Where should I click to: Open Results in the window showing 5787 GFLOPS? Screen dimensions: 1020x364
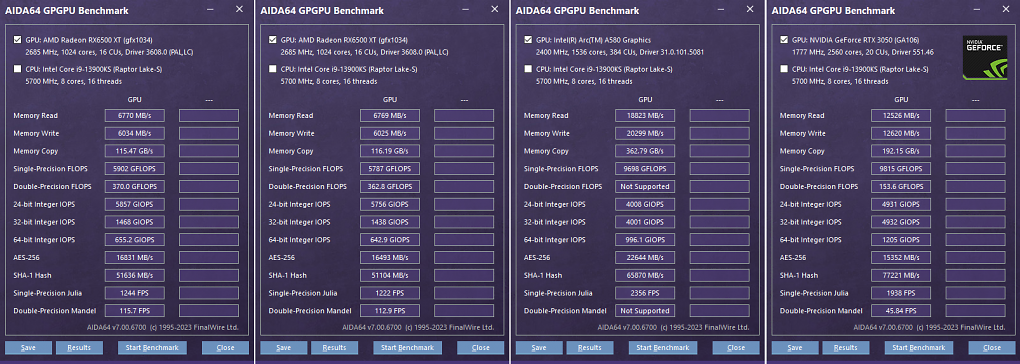pyautogui.click(x=334, y=348)
